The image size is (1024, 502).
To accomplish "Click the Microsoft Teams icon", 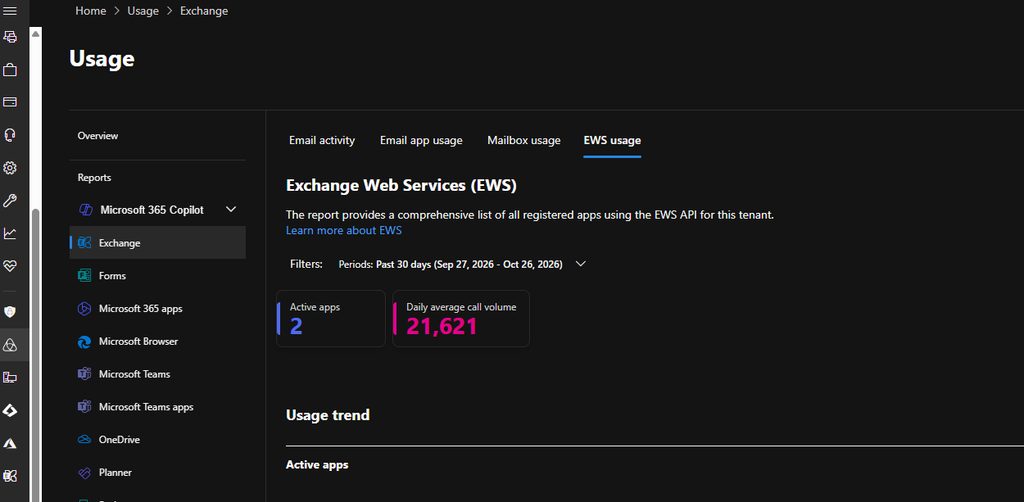I will (x=84, y=374).
